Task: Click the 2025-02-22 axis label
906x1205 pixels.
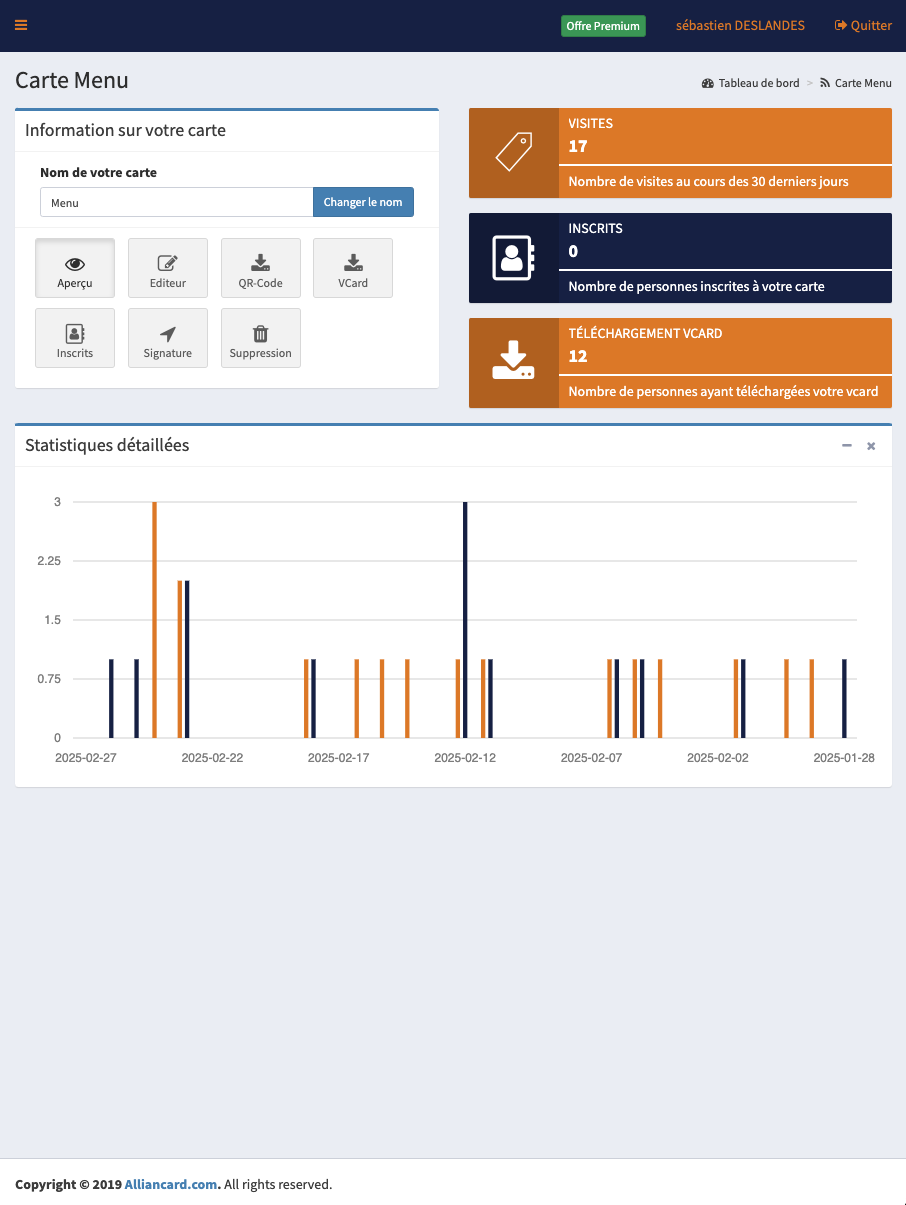Action: coord(212,758)
